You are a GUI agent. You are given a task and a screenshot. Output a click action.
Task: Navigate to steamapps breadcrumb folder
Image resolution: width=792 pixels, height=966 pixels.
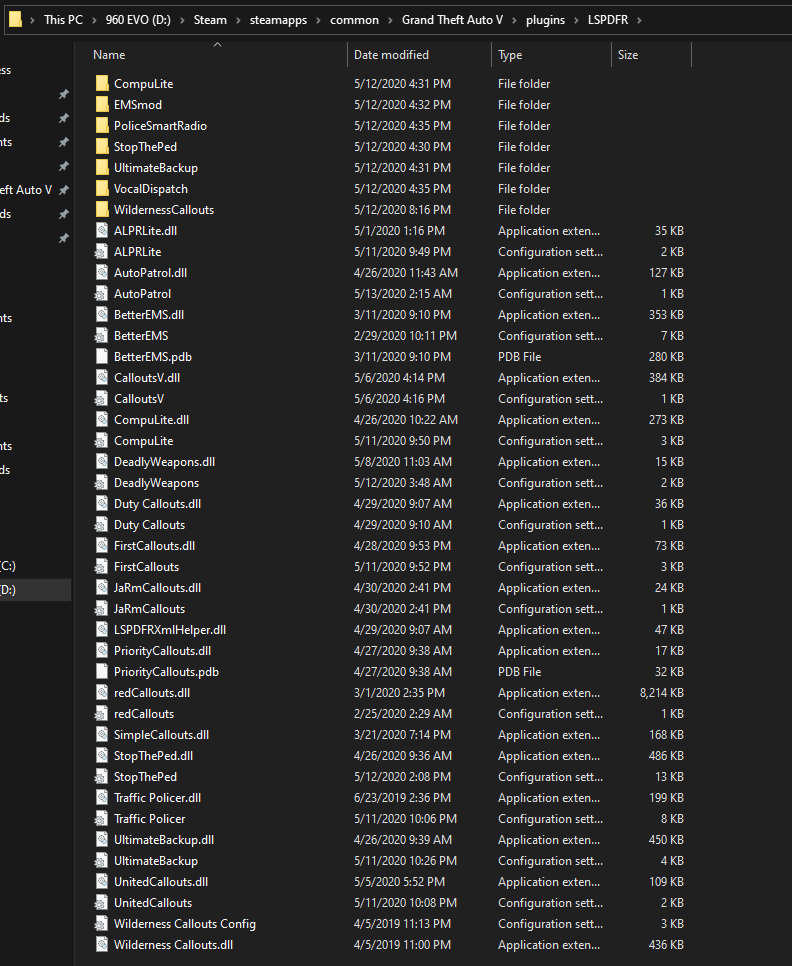click(278, 20)
